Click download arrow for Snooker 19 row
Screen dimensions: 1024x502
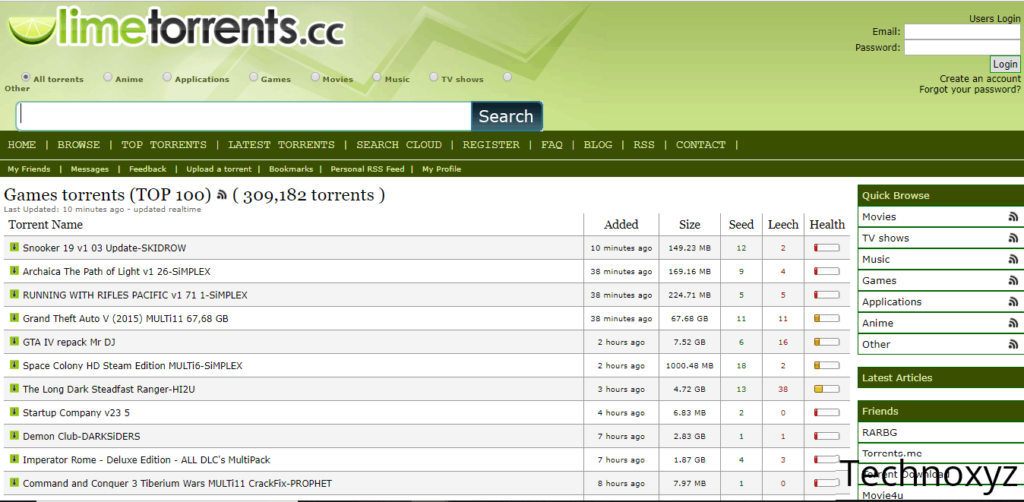tap(14, 247)
